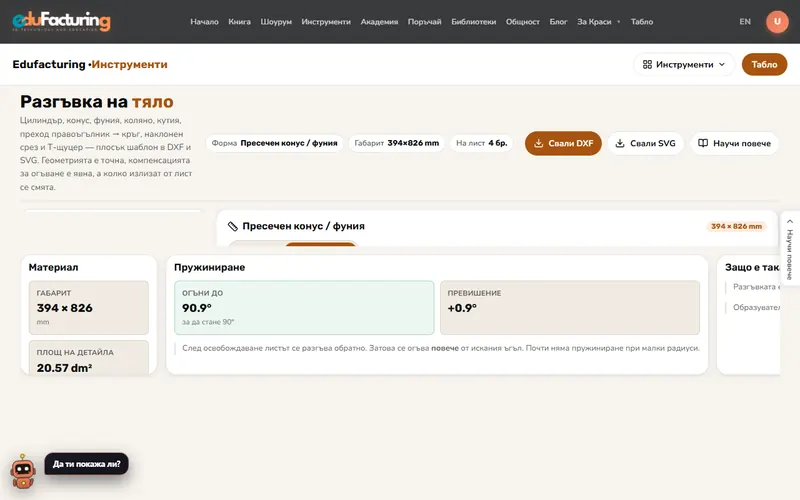Click the orange Табло button
Image resolution: width=800 pixels, height=500 pixels.
point(764,64)
